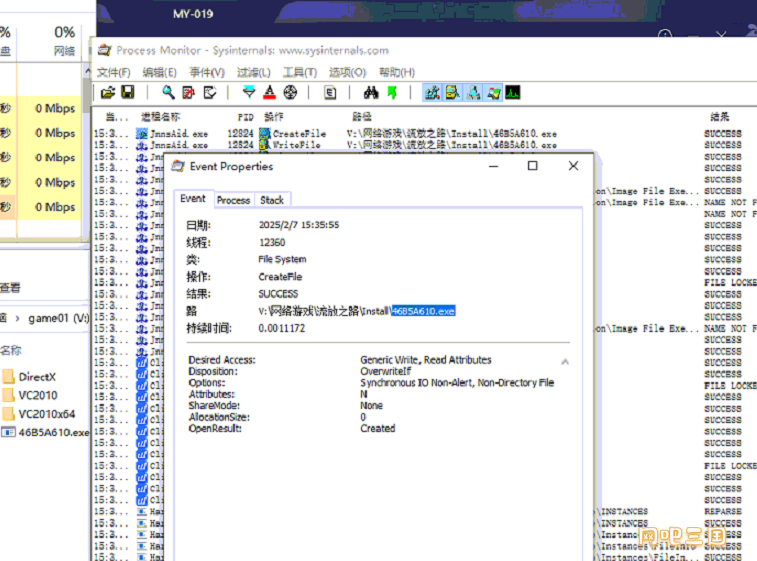Open the Filter funnel icon

(x=249, y=92)
